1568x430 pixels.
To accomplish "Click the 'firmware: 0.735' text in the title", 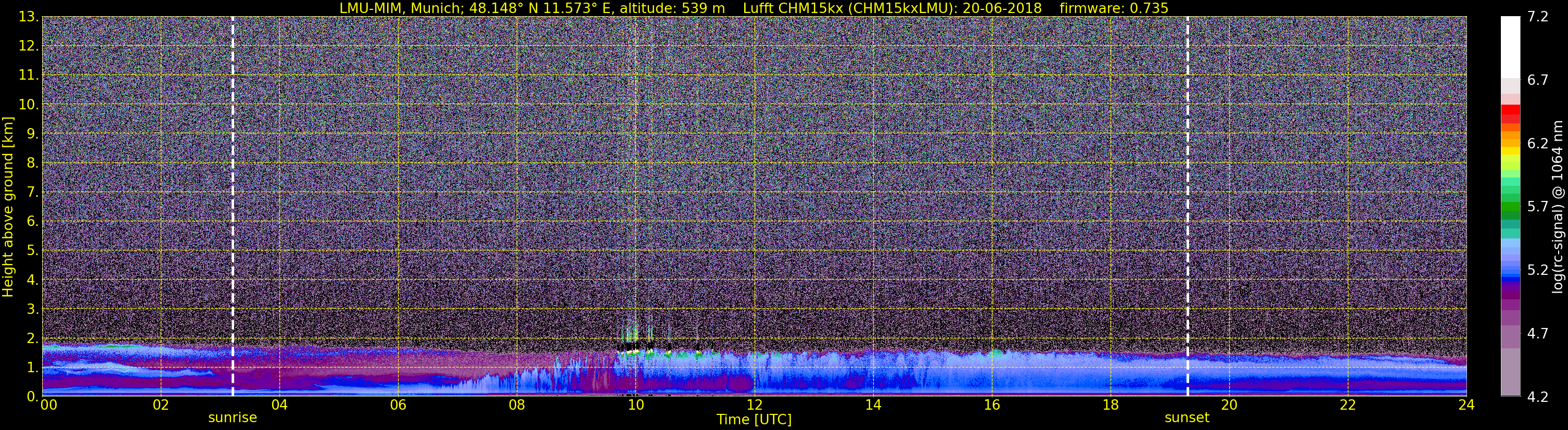I will [x=1113, y=8].
